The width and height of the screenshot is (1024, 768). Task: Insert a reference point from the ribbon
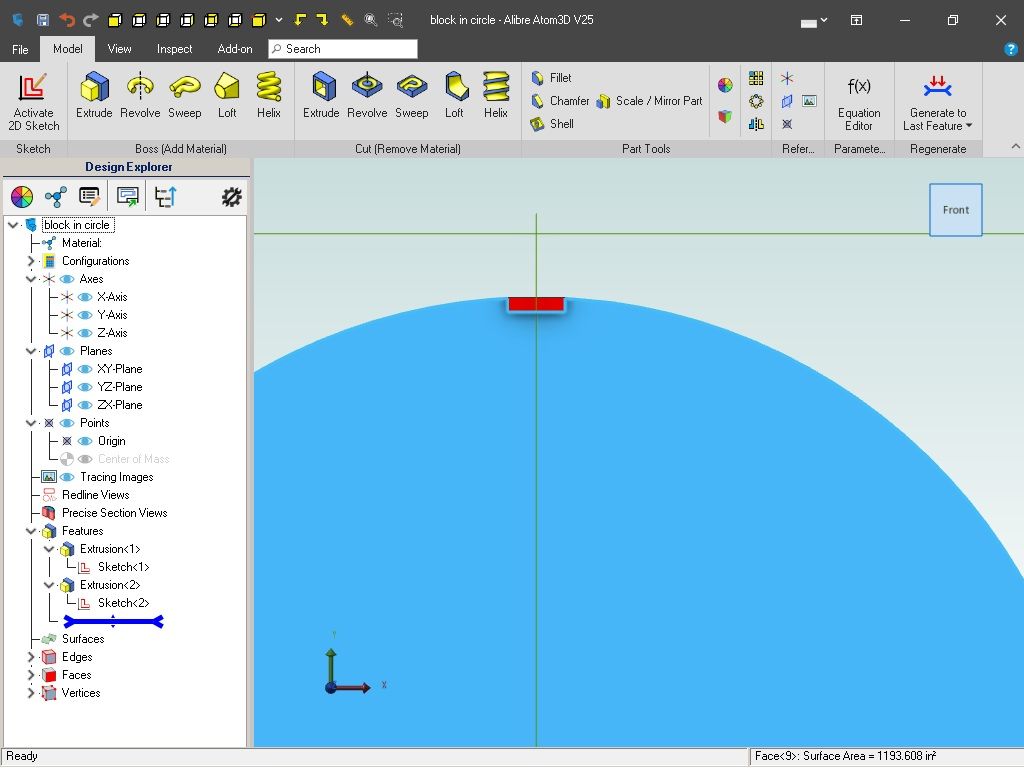click(787, 123)
